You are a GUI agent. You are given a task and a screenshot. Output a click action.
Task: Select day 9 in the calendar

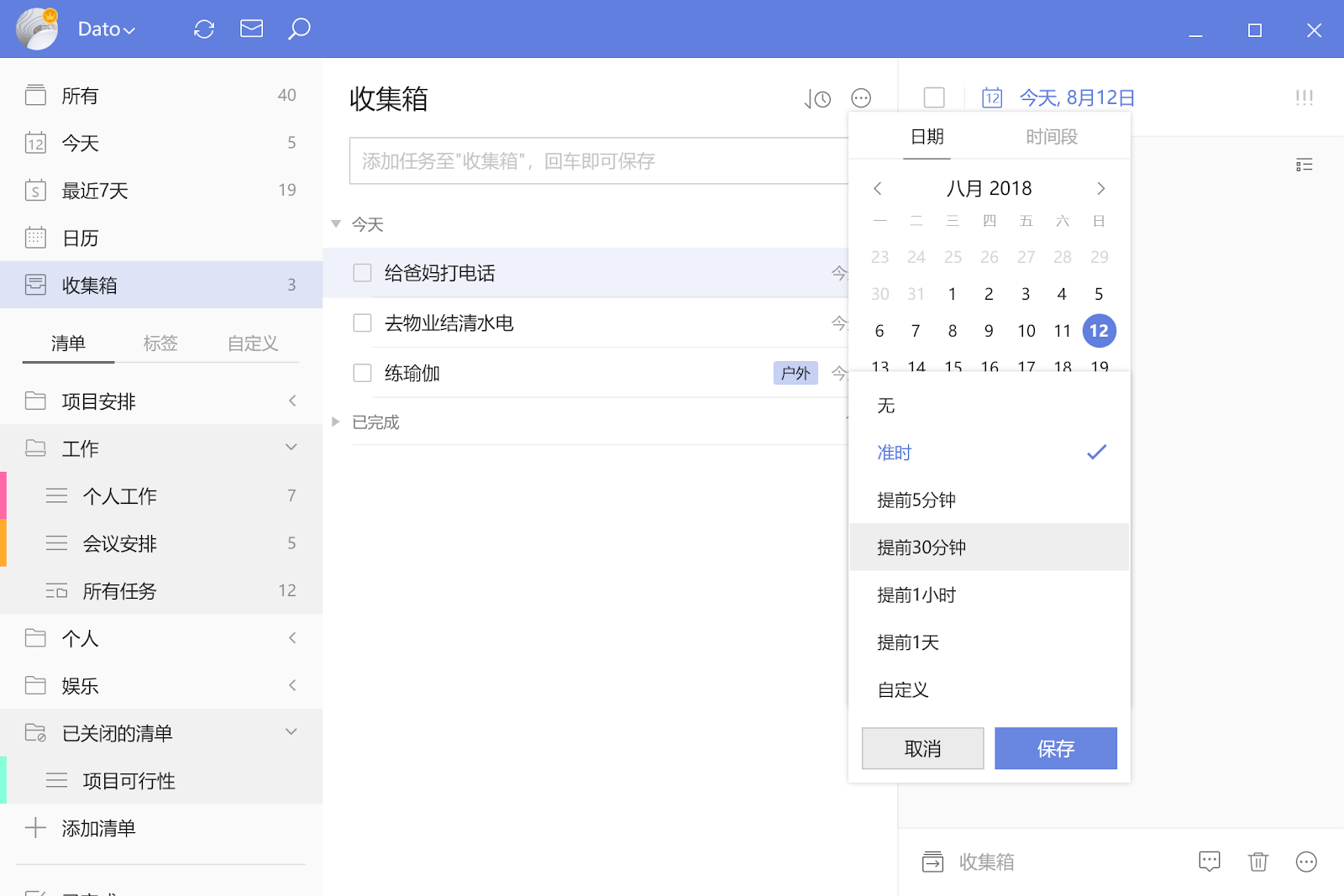point(989,331)
